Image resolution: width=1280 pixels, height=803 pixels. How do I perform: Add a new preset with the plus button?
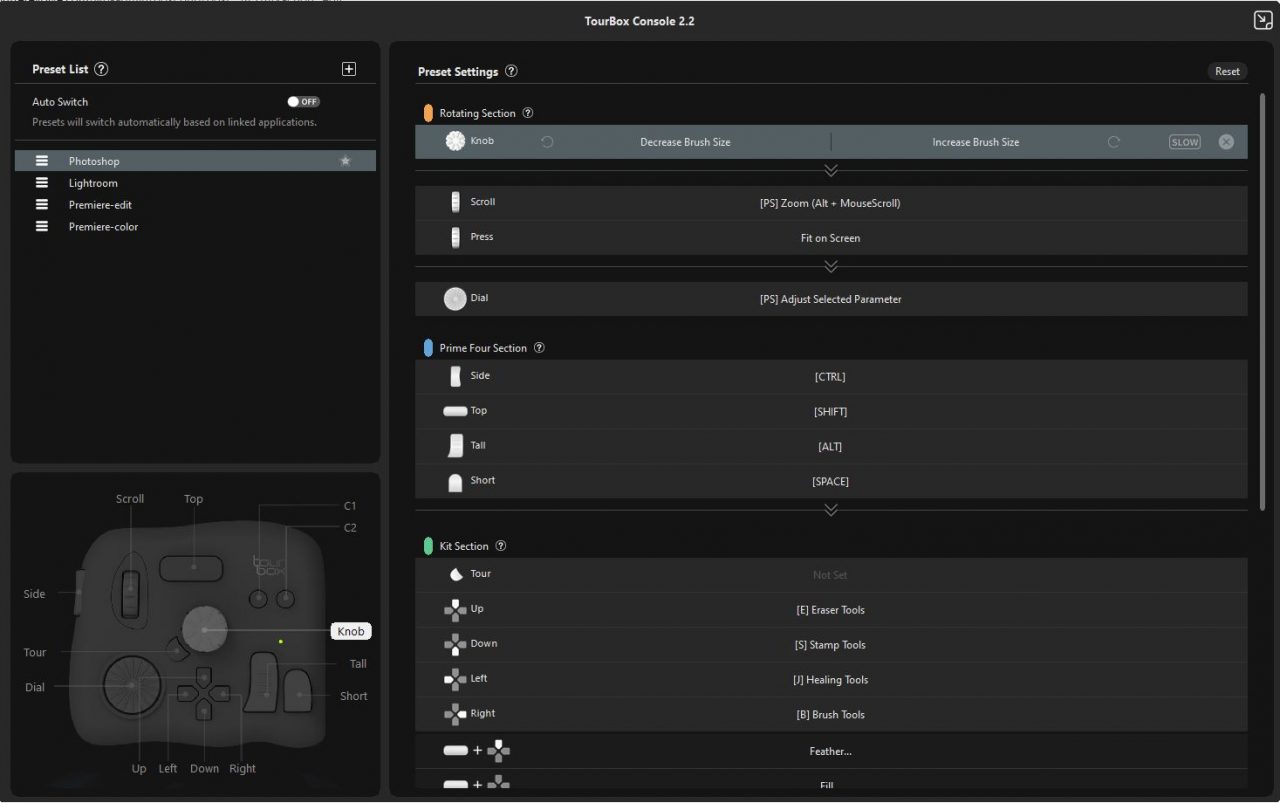(349, 68)
